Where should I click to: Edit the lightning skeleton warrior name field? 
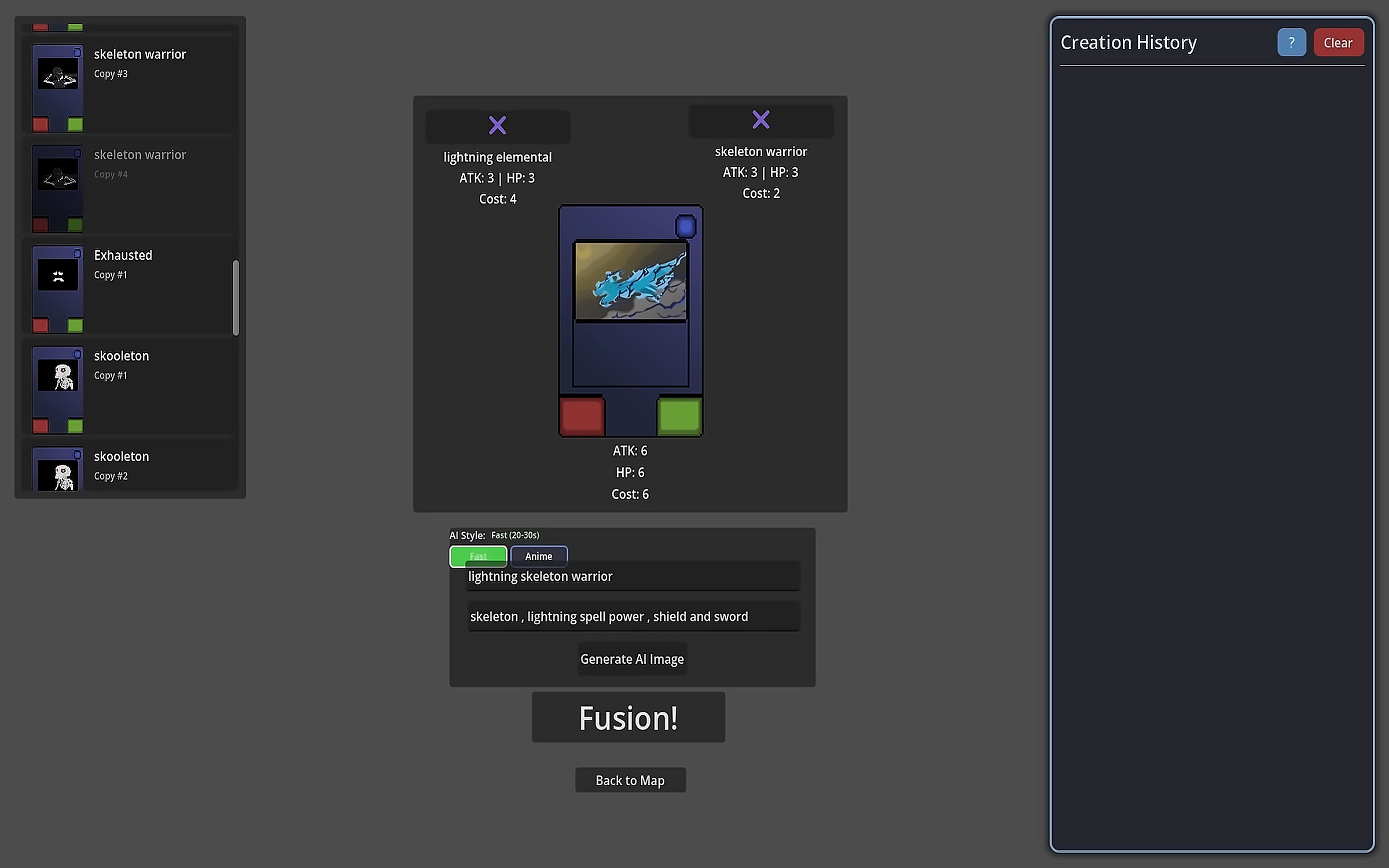tap(632, 576)
